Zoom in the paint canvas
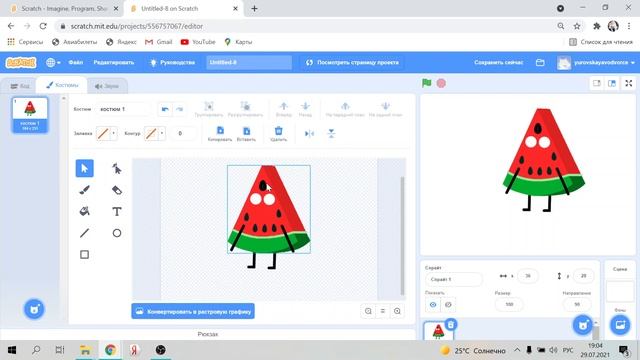This screenshot has width=640, height=360. coord(397,311)
